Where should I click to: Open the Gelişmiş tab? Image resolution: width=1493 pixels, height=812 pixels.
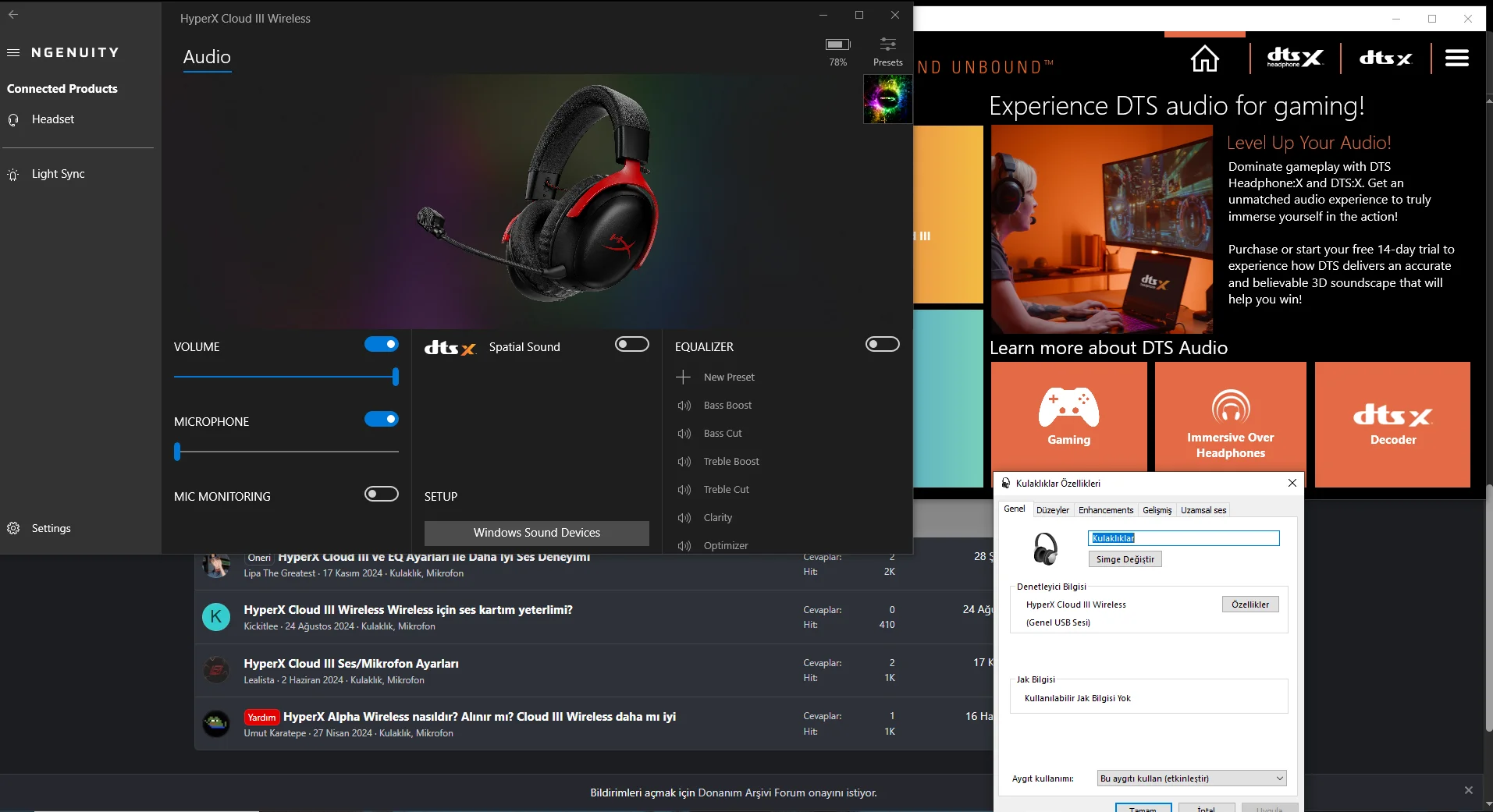(x=1157, y=510)
